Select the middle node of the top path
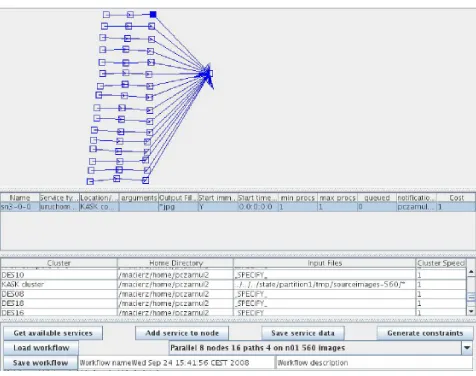This screenshot has height=376, width=476. 130,15
